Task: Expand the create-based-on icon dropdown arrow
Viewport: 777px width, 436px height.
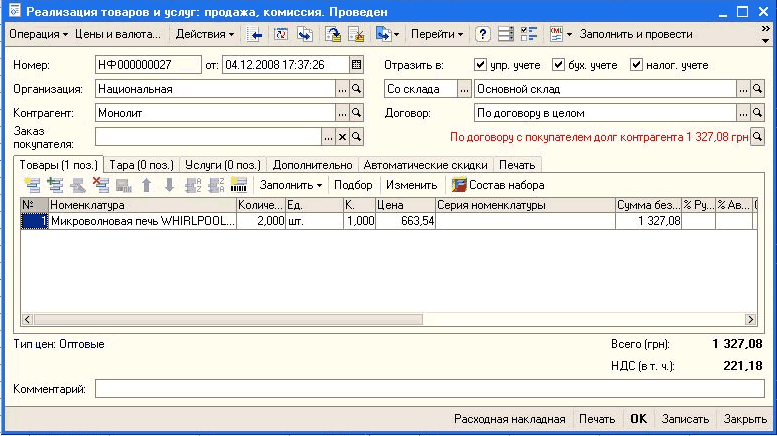Action: click(x=396, y=35)
